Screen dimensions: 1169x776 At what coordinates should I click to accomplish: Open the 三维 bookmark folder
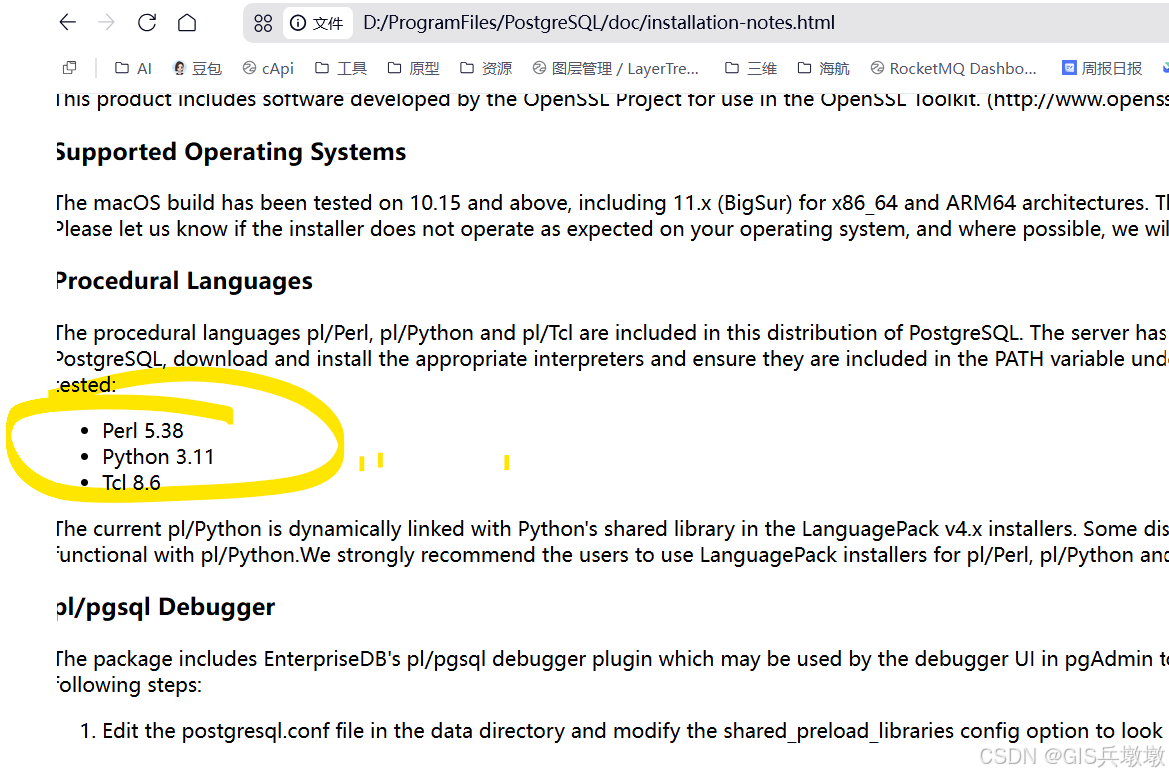pyautogui.click(x=751, y=69)
